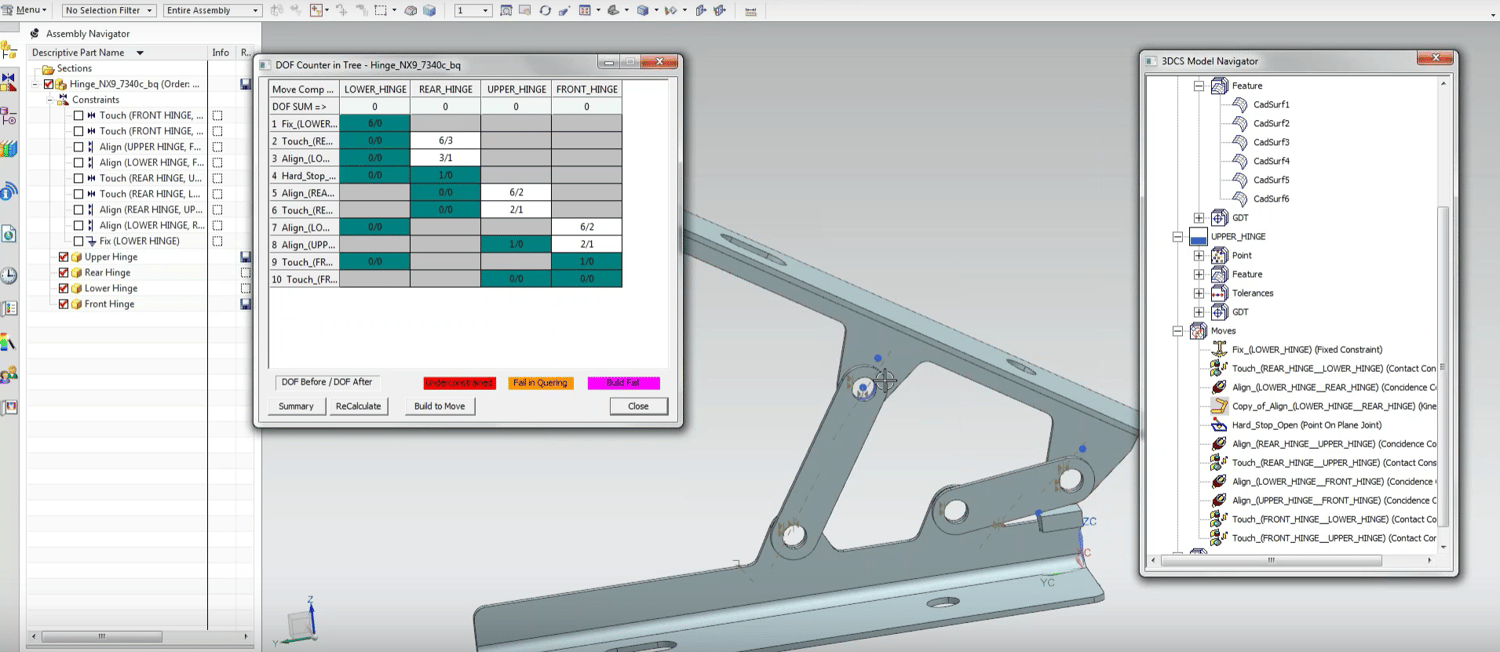Click the Build to Move button
1500x652 pixels.
pos(439,406)
